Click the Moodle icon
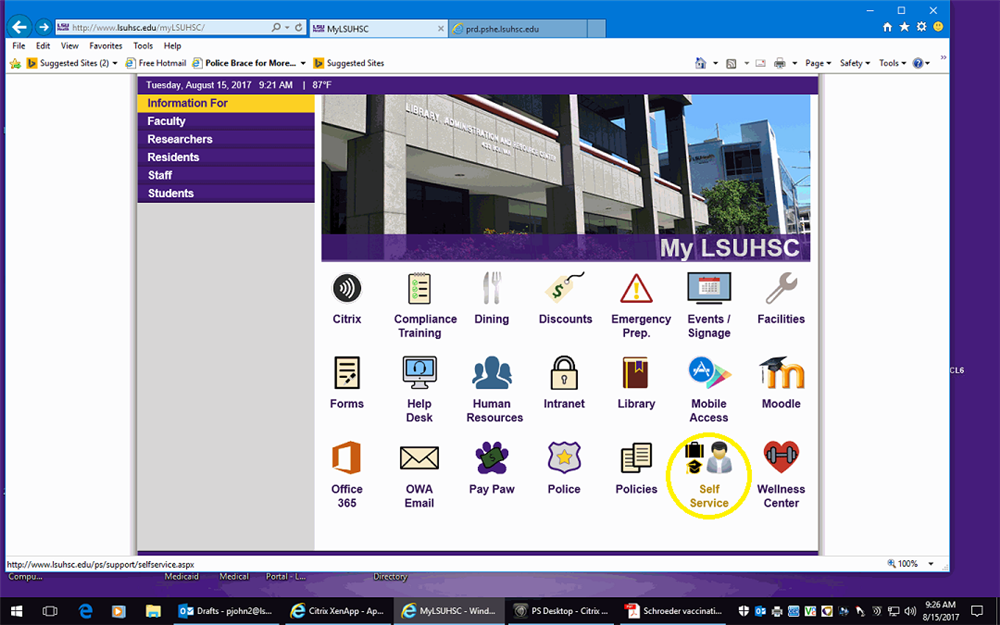1000x625 pixels. click(781, 374)
